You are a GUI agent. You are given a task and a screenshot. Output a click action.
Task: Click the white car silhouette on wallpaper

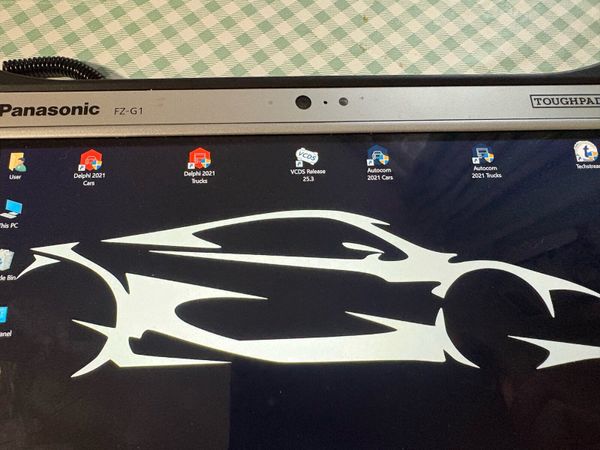[x=306, y=291]
